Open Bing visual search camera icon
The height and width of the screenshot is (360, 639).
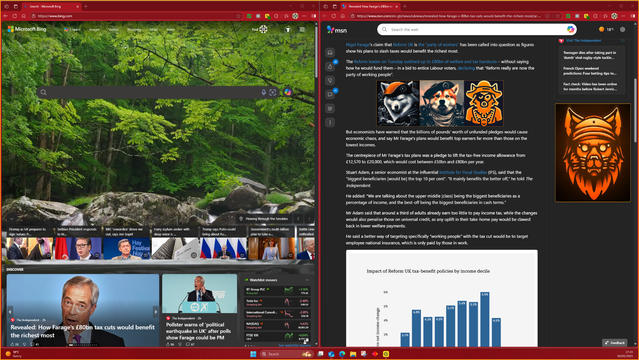[x=273, y=93]
